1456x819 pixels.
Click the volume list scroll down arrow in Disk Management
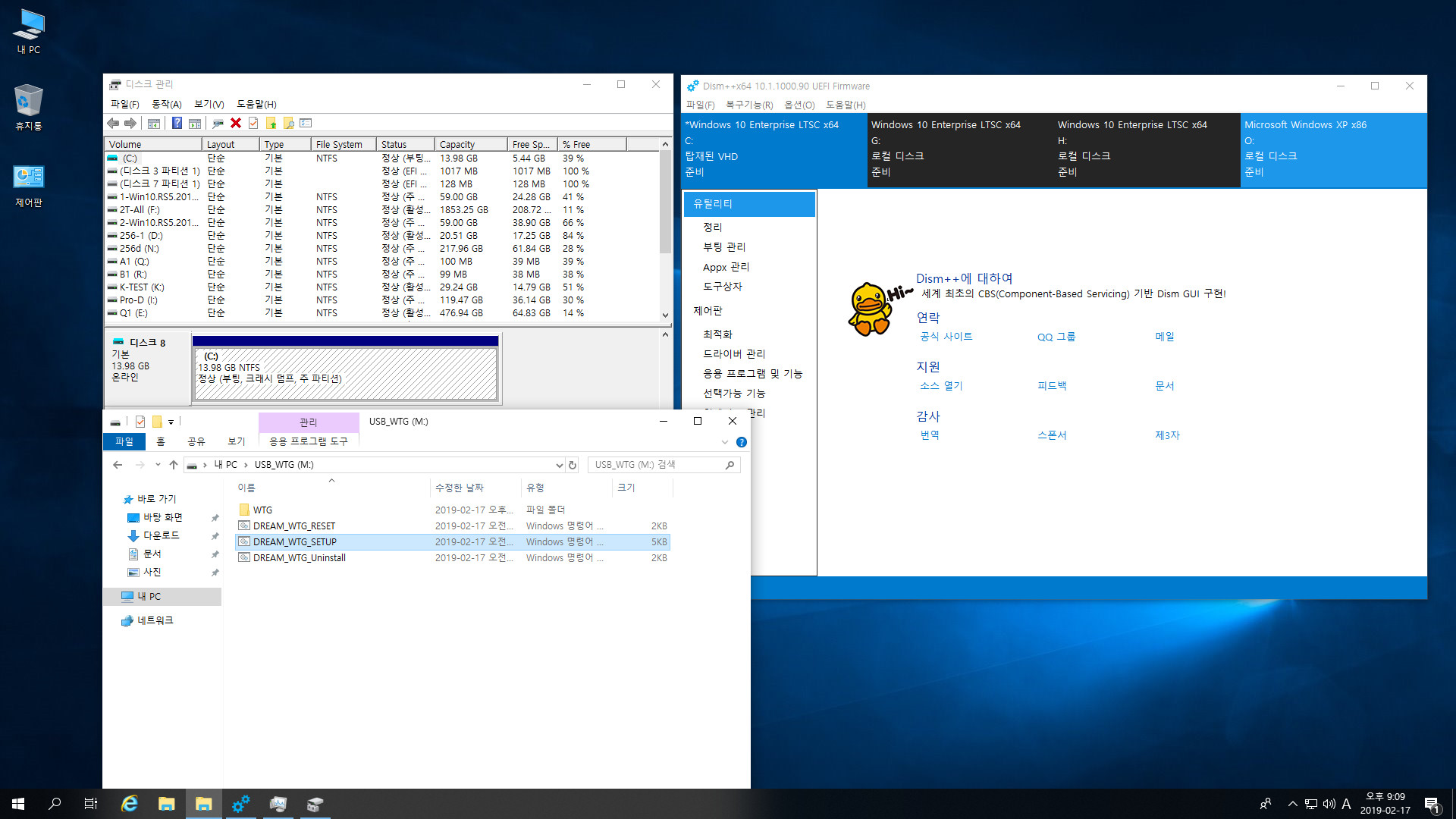pyautogui.click(x=665, y=315)
